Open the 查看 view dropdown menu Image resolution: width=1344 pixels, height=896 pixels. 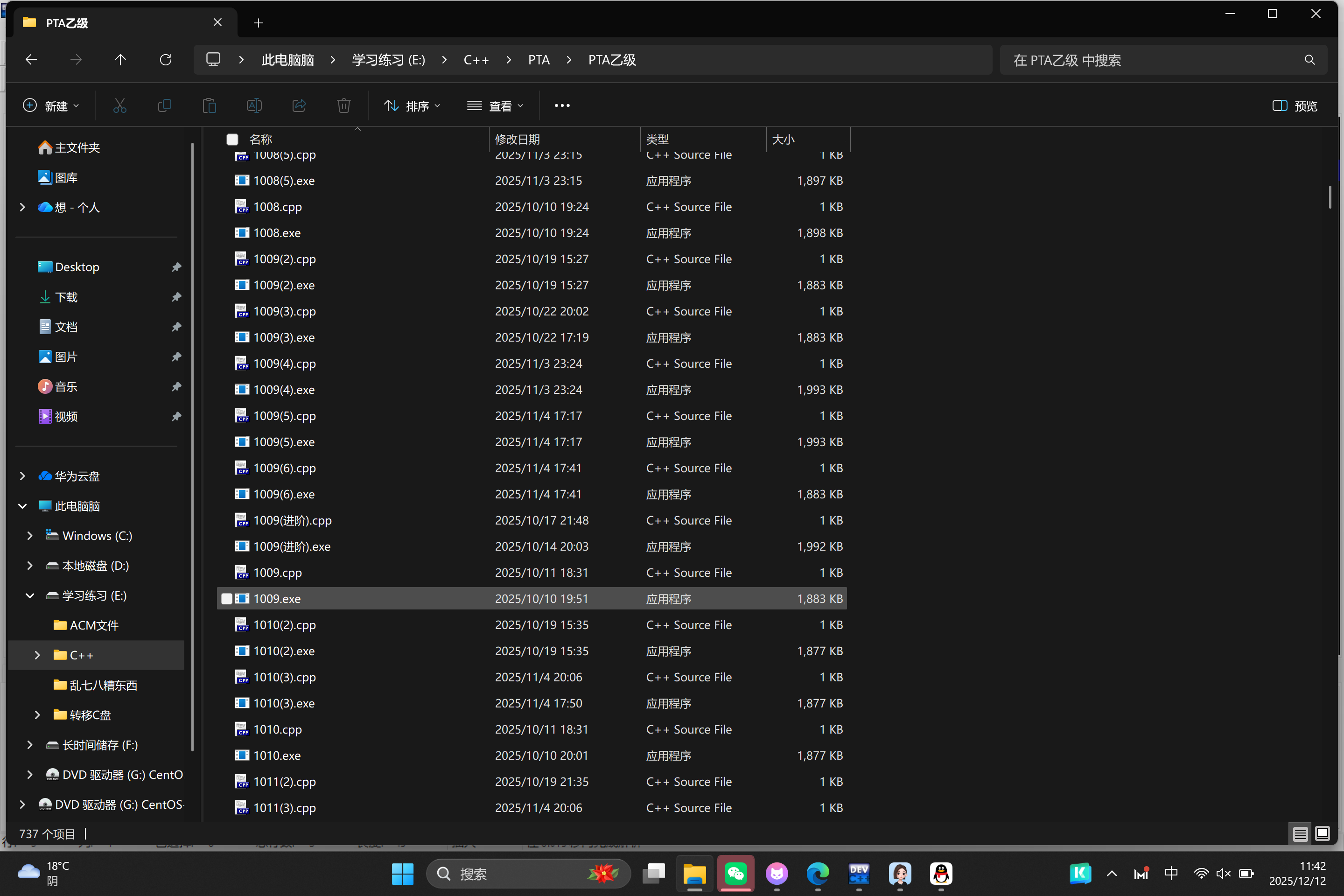point(495,106)
